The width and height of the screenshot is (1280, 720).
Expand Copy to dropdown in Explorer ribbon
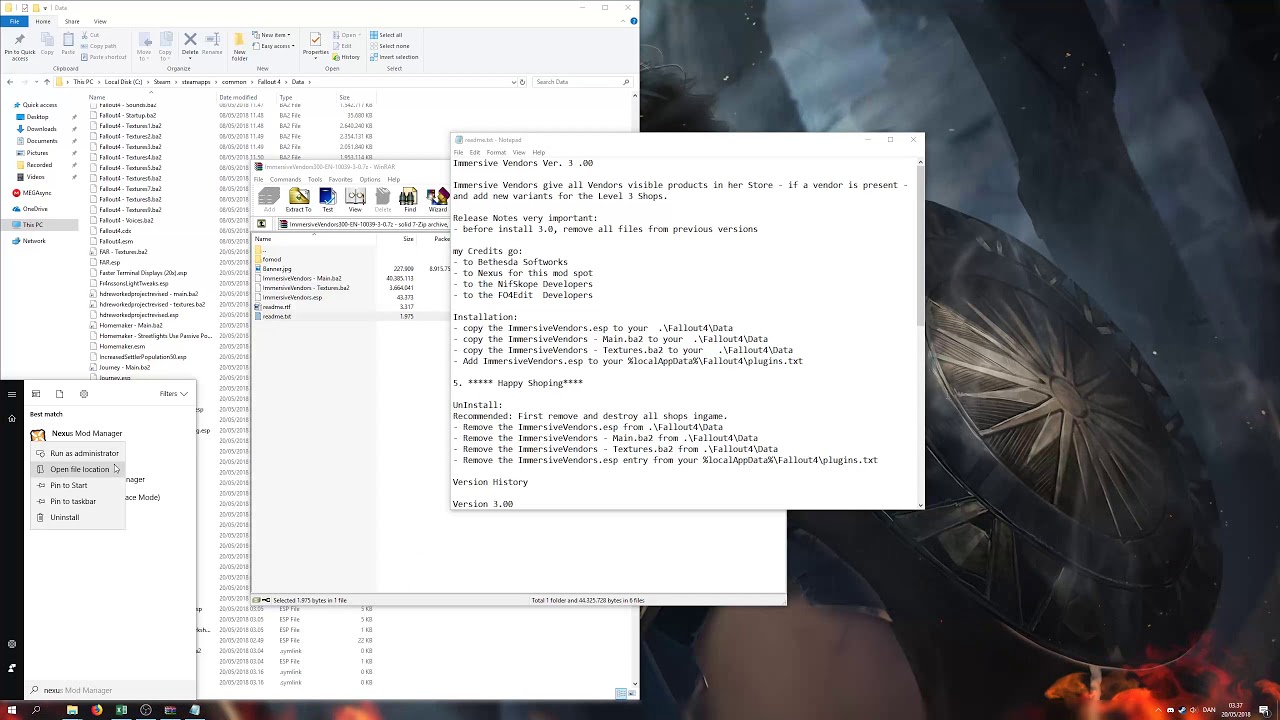[165, 47]
